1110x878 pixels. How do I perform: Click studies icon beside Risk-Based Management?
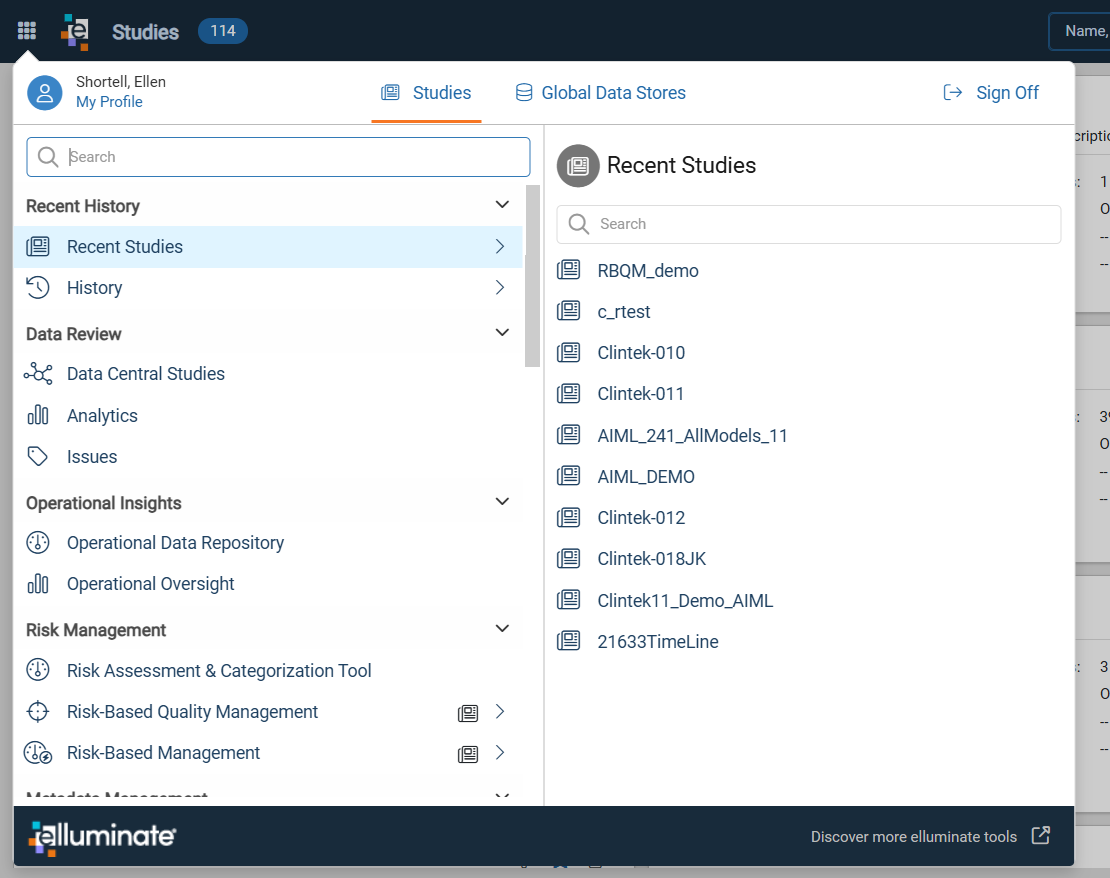point(468,754)
